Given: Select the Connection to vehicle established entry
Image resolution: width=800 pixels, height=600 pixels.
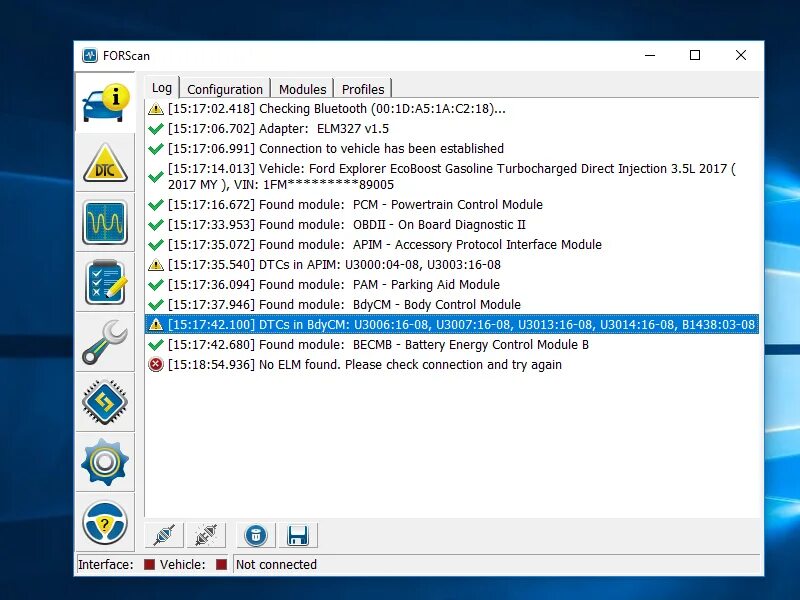Looking at the screenshot, I should click(x=452, y=148).
